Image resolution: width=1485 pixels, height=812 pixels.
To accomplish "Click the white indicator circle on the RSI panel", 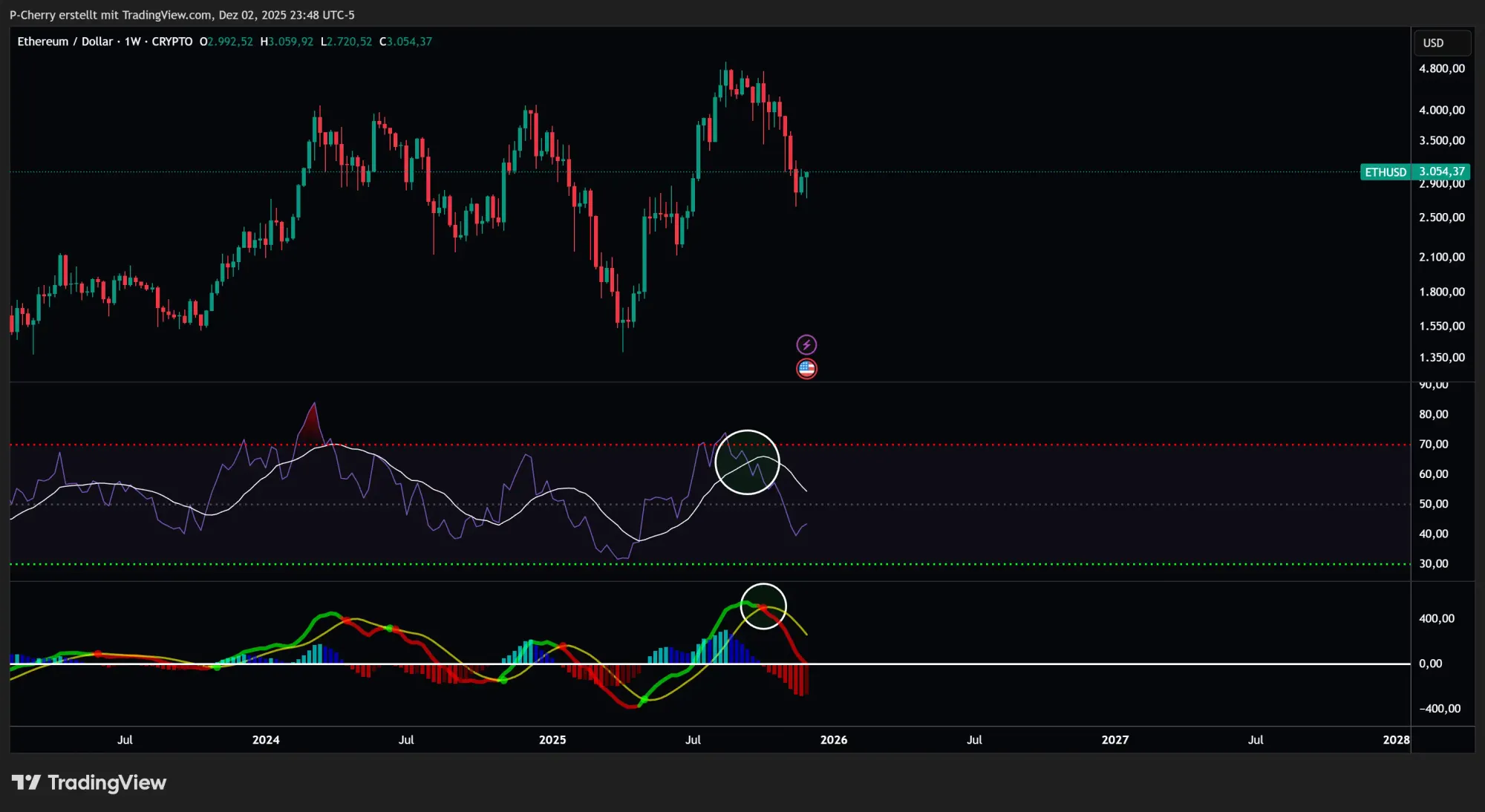I will [x=748, y=462].
